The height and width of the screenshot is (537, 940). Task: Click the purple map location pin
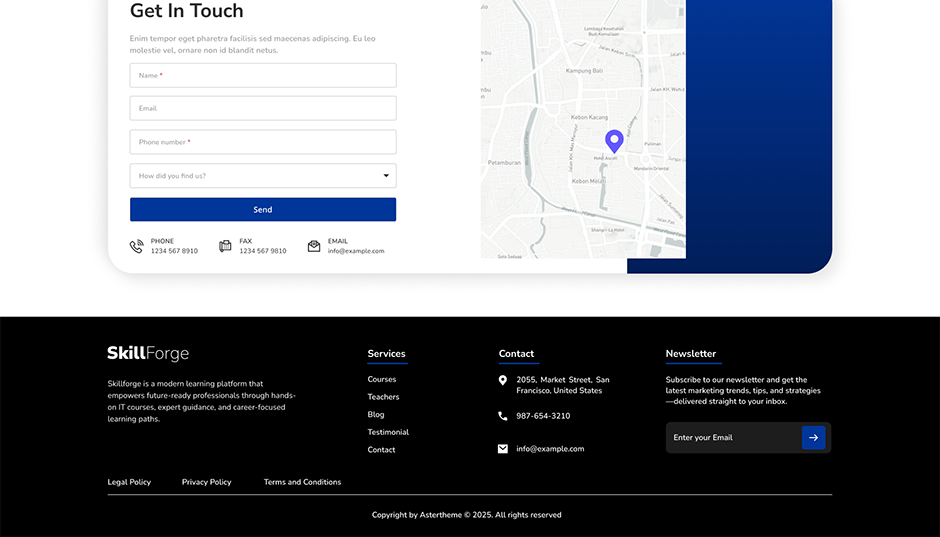tap(614, 141)
